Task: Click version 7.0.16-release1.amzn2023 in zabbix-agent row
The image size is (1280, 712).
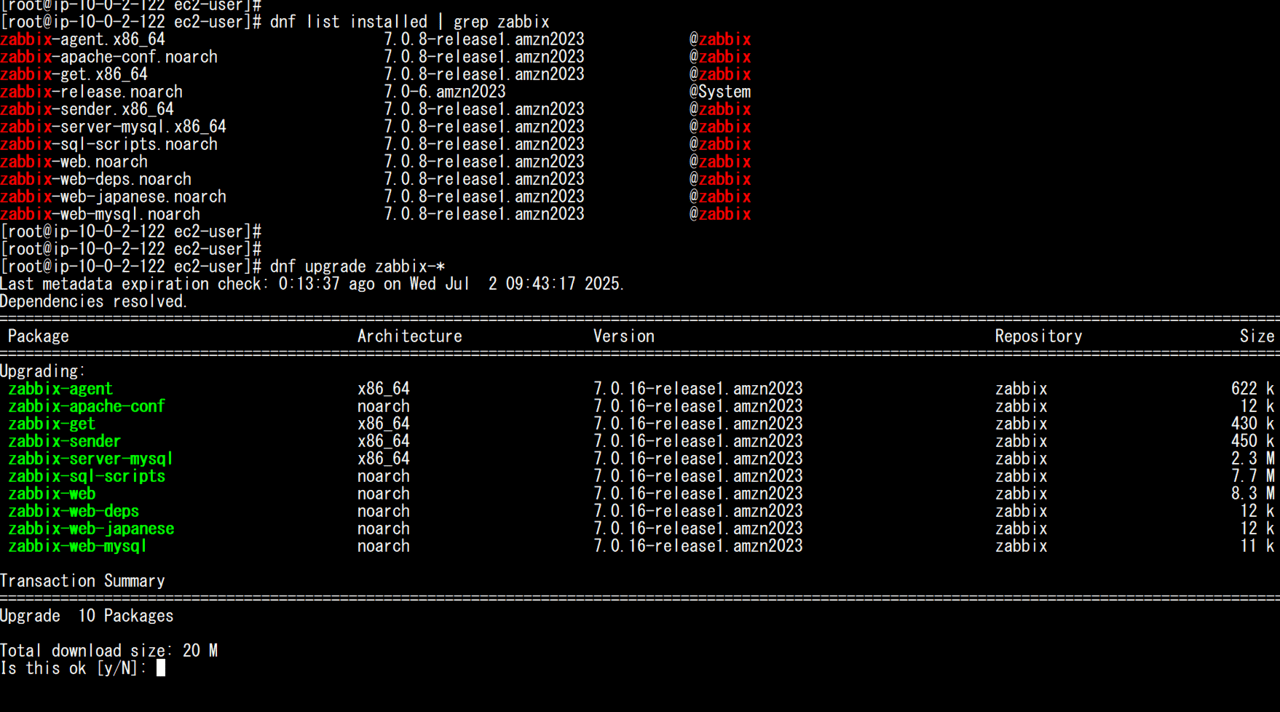Action: (x=698, y=388)
